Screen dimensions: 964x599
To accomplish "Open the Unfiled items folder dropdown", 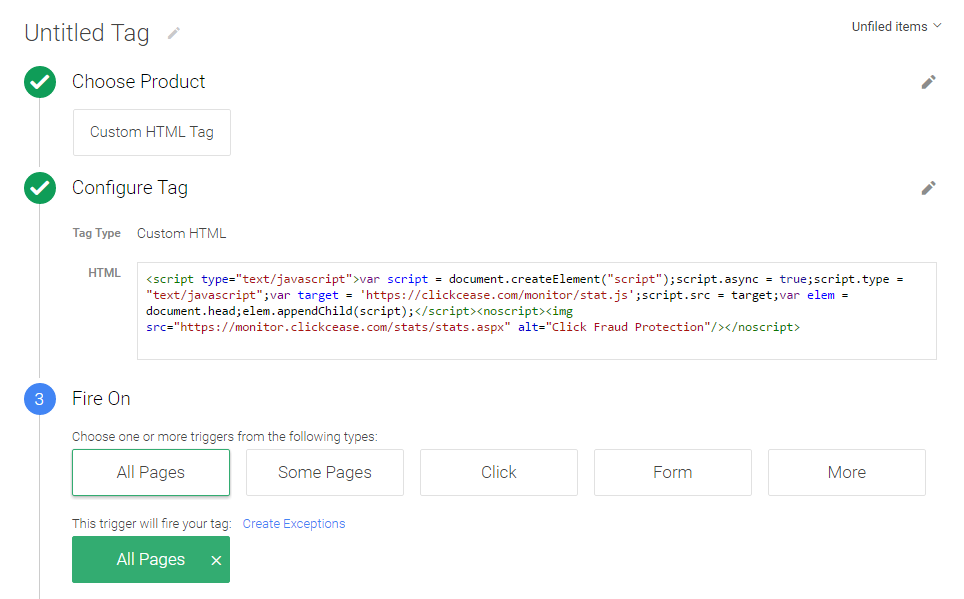I will pyautogui.click(x=896, y=26).
